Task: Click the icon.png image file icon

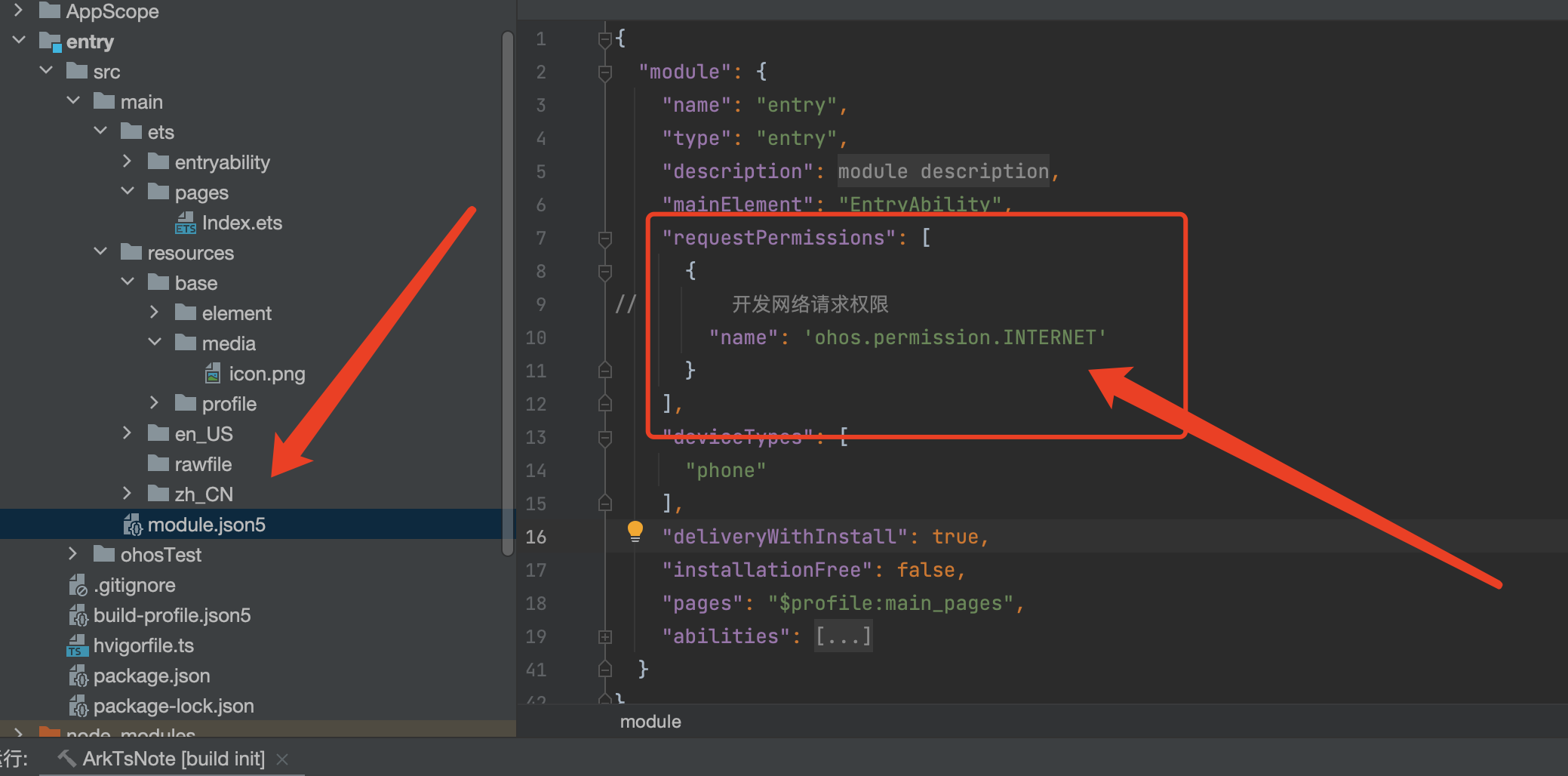Action: pos(214,374)
